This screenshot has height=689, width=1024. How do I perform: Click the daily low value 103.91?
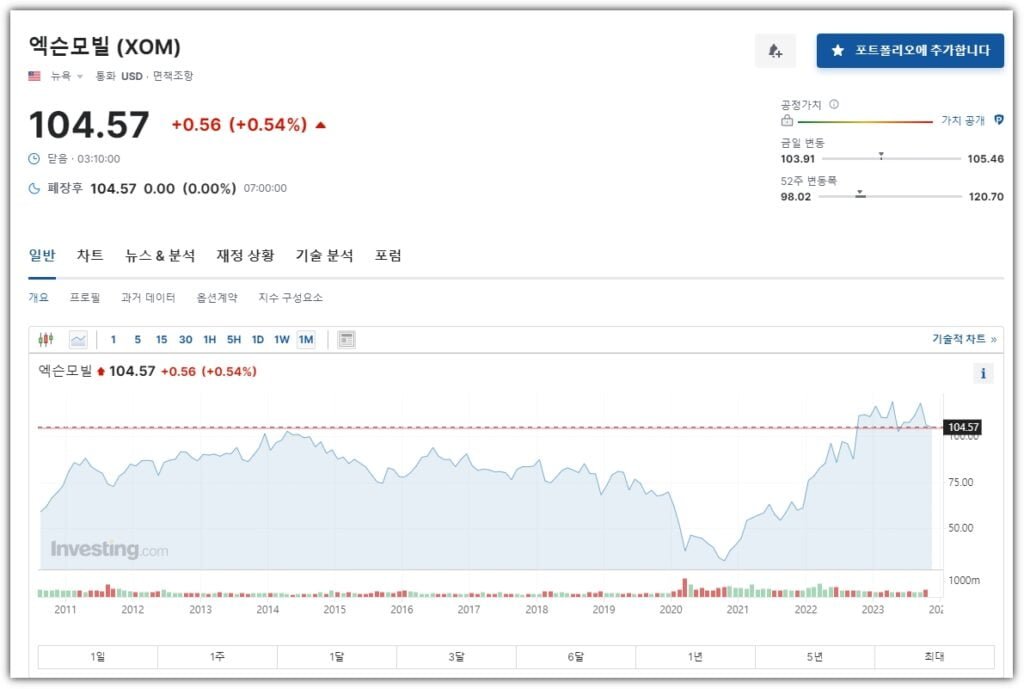point(797,159)
